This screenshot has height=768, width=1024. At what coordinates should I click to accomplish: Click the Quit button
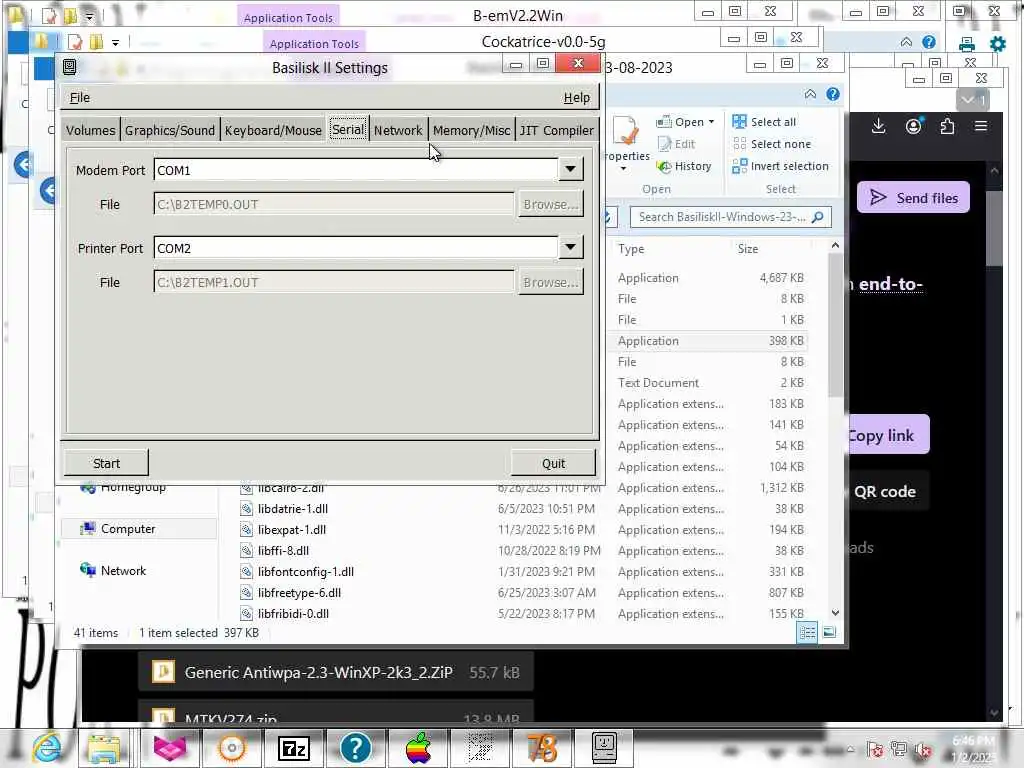tap(553, 463)
